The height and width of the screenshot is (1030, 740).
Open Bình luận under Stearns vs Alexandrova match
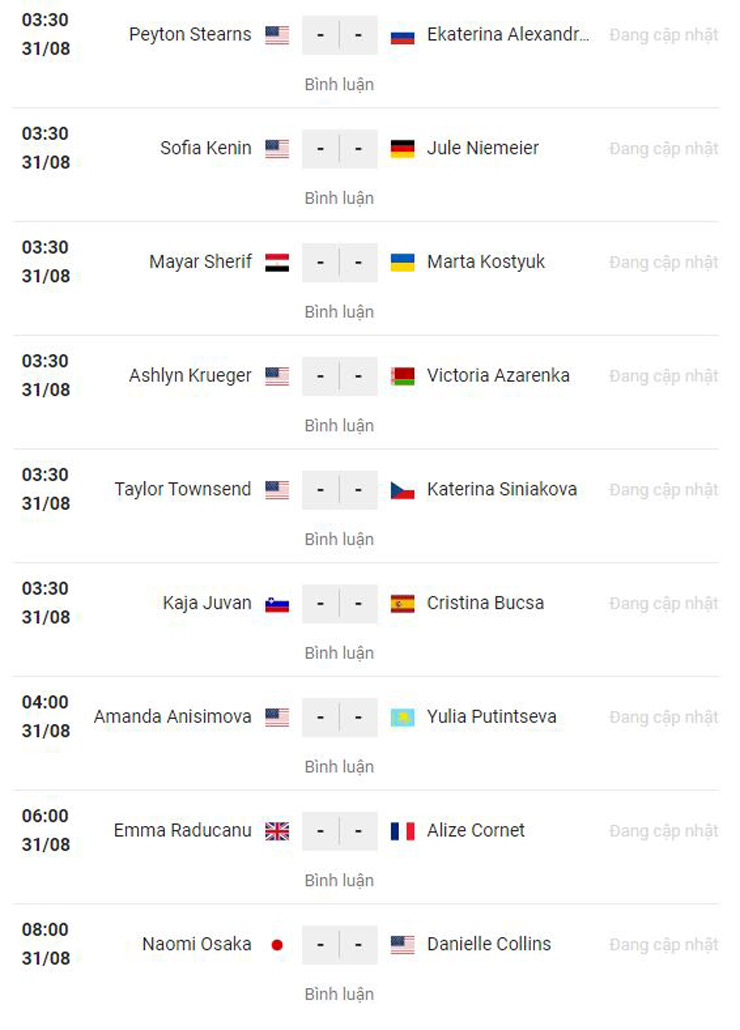339,85
